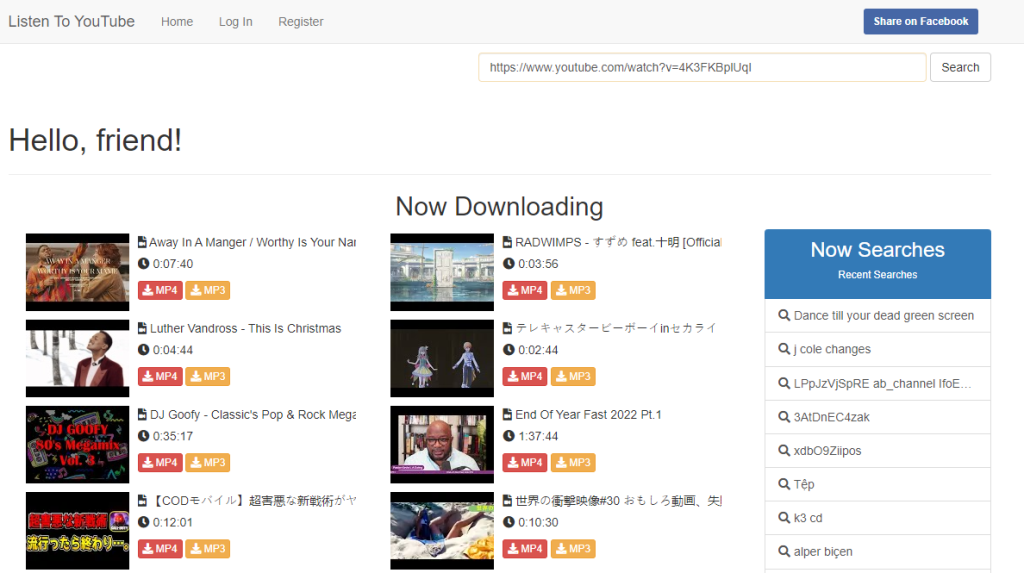
Task: Download MP4 of DJ Goofy Classic's Pop & Rock
Action: coord(160,462)
